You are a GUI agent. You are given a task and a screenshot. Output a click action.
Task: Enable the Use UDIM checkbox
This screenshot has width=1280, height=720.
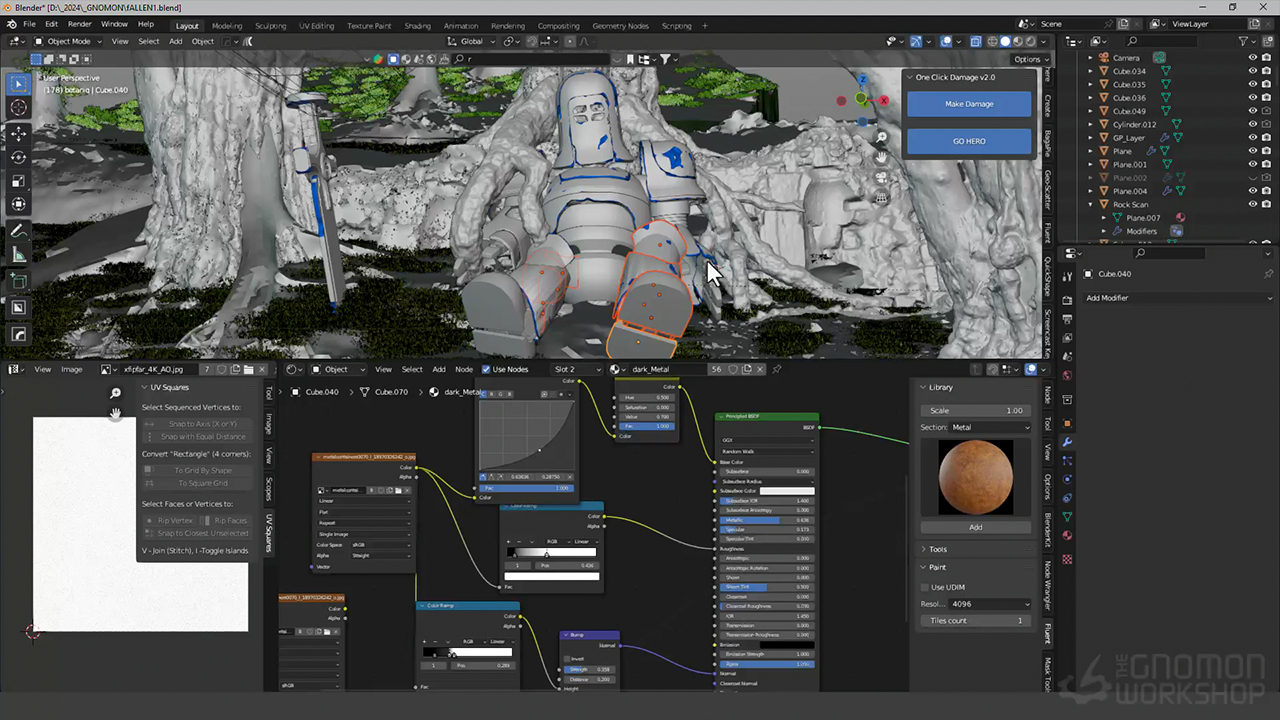coord(924,587)
